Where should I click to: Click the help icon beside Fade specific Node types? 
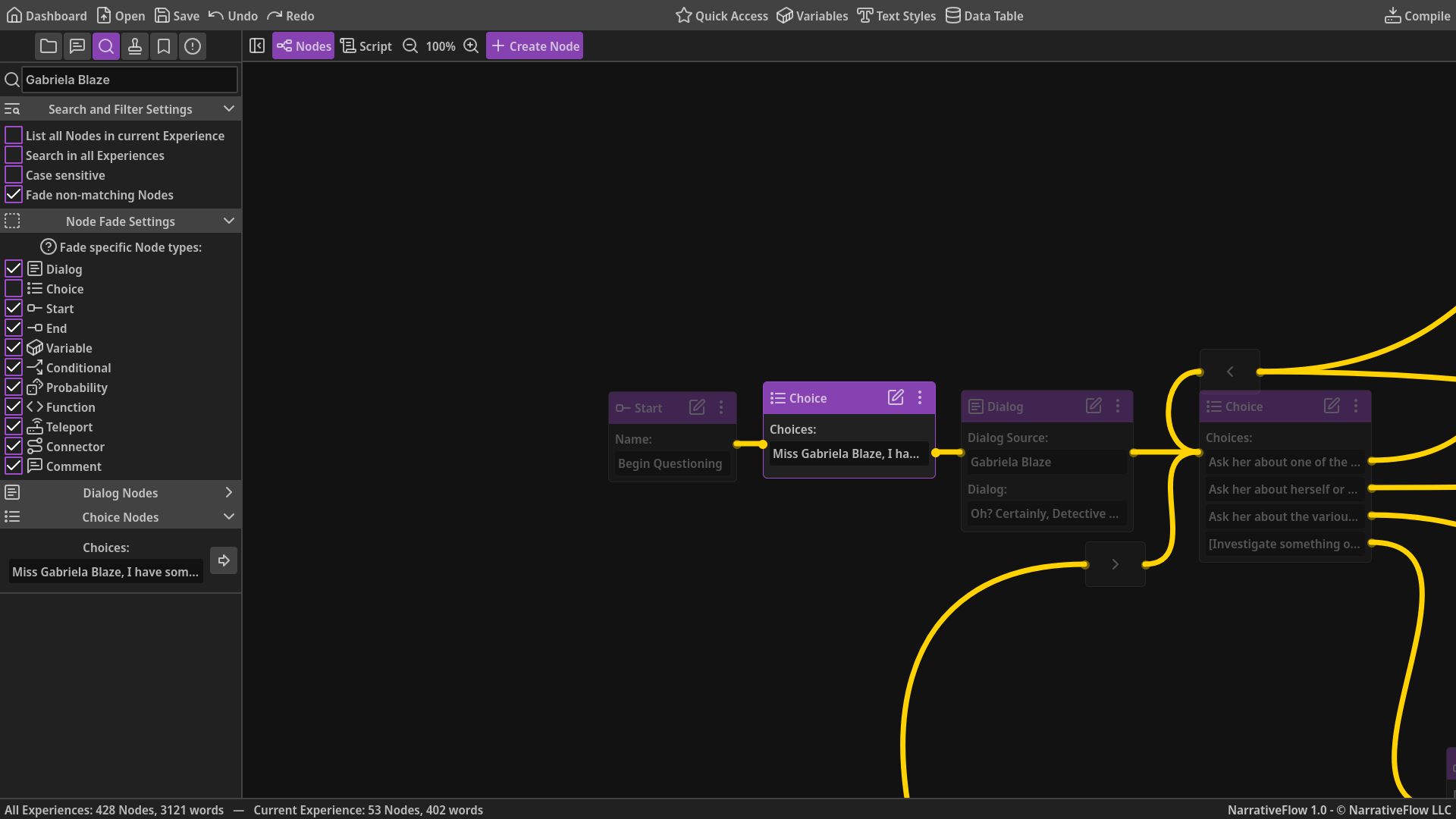tap(49, 247)
